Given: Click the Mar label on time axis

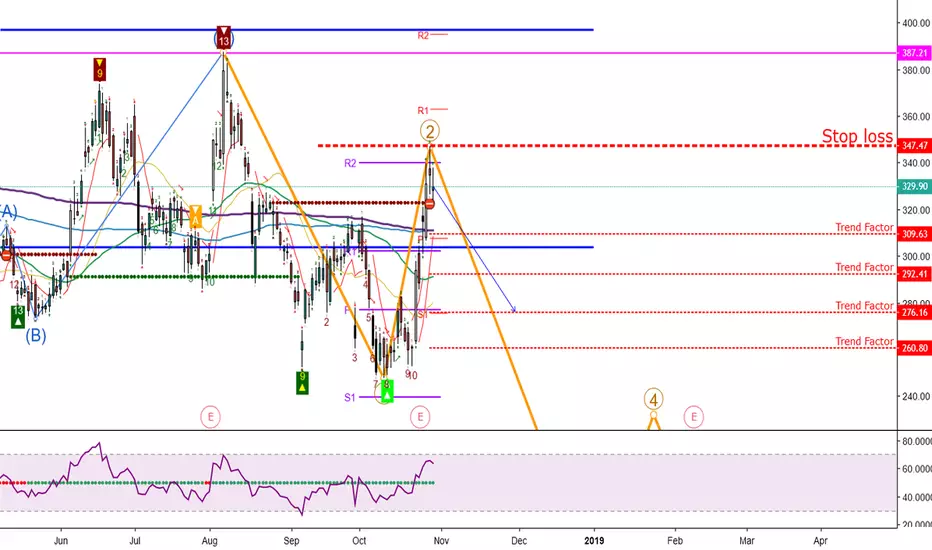Looking at the screenshot, I should 747,540.
